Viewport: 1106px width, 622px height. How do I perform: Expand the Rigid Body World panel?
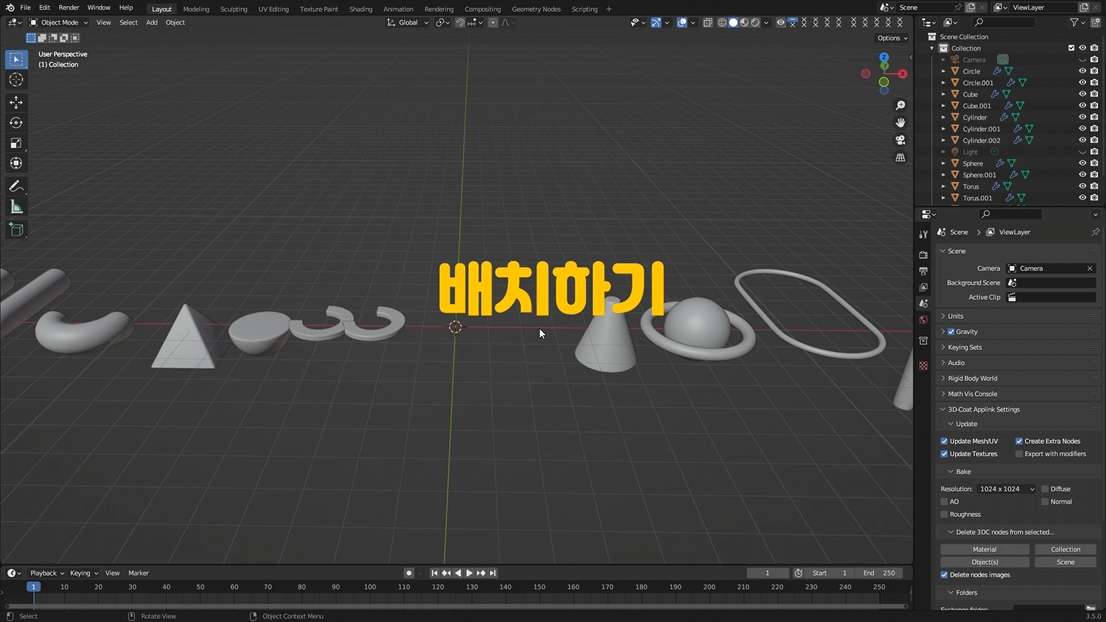972,378
